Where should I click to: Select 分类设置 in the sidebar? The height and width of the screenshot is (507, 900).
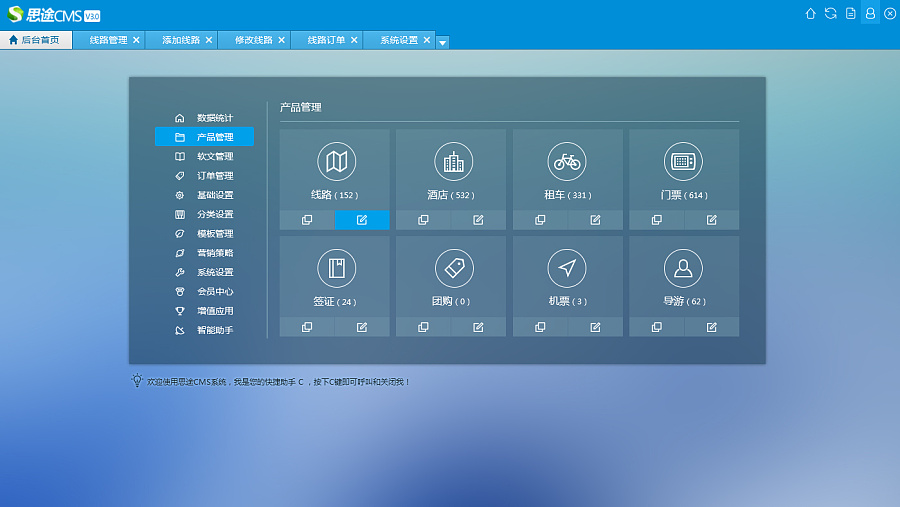point(204,214)
